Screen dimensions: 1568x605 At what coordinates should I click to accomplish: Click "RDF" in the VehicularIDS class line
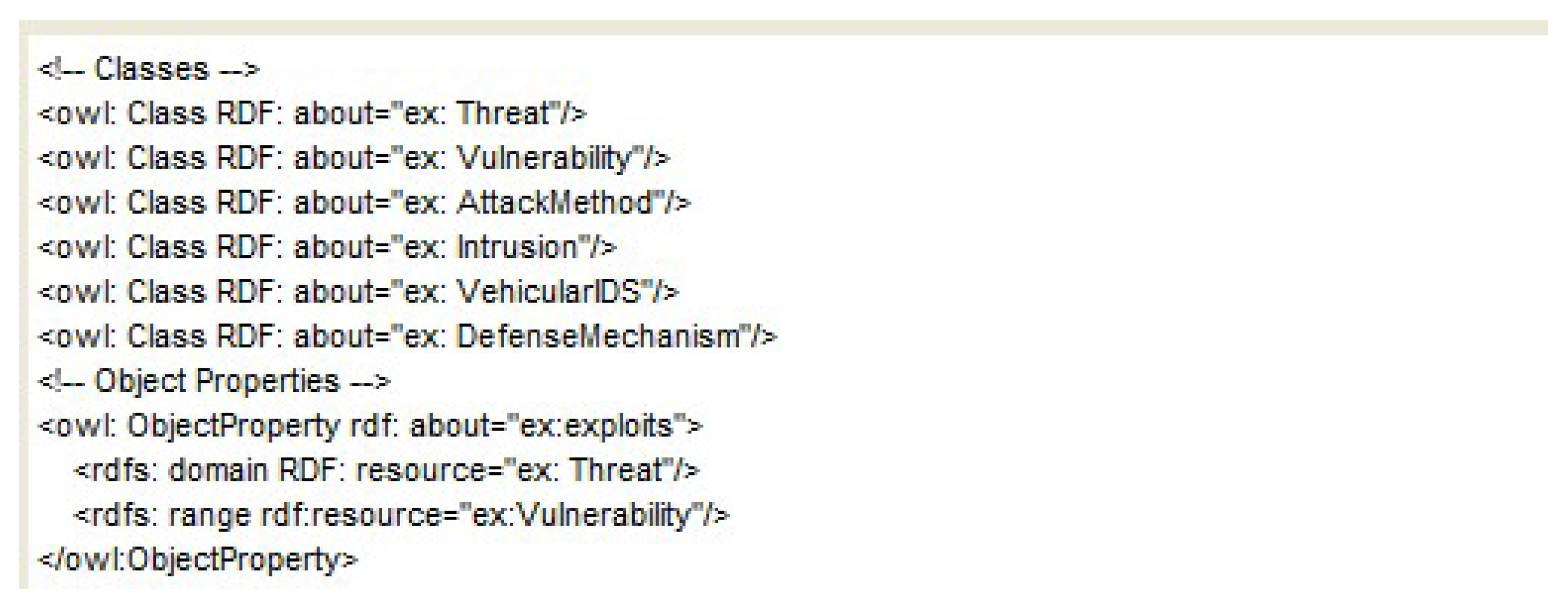[244, 292]
